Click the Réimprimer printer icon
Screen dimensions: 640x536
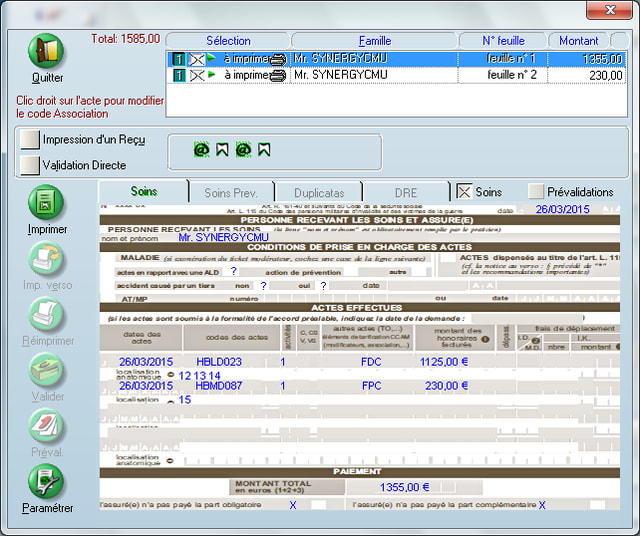pos(47,315)
